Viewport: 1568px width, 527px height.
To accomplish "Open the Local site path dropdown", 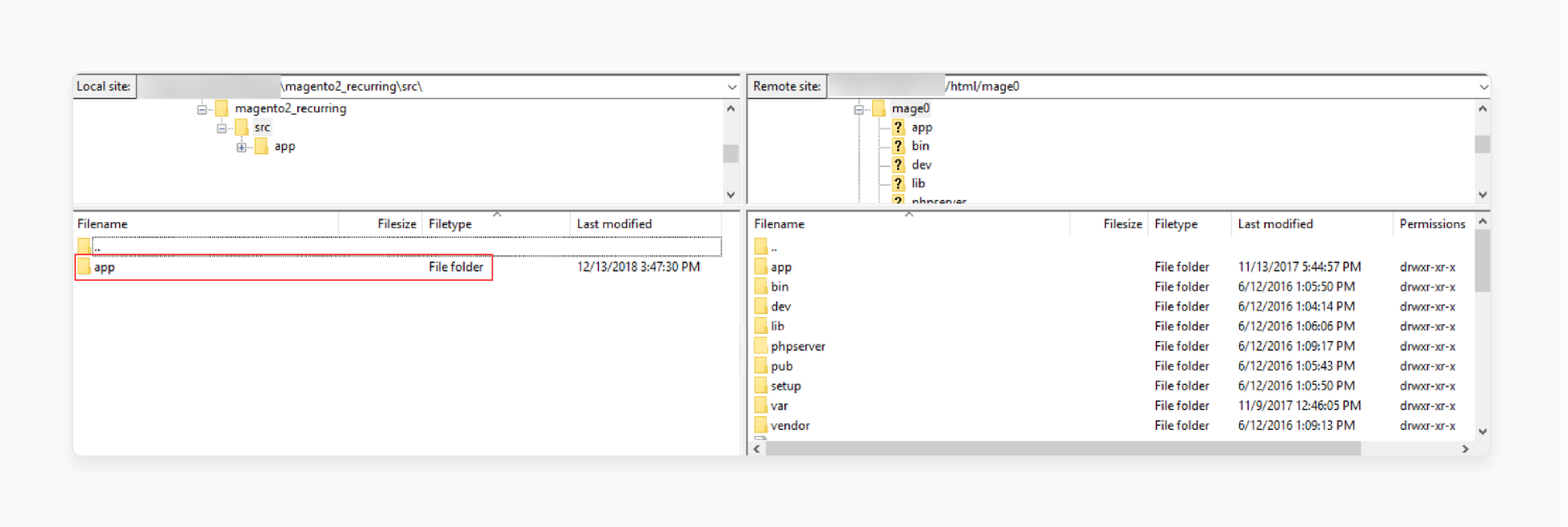I will click(732, 87).
